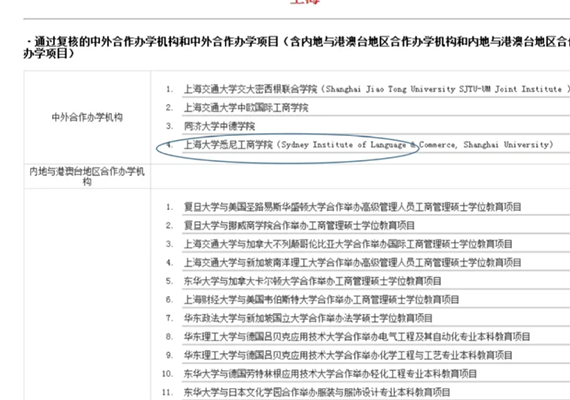Open the 同济大学中德学院 link
This screenshot has width=570, height=400.
point(219,126)
